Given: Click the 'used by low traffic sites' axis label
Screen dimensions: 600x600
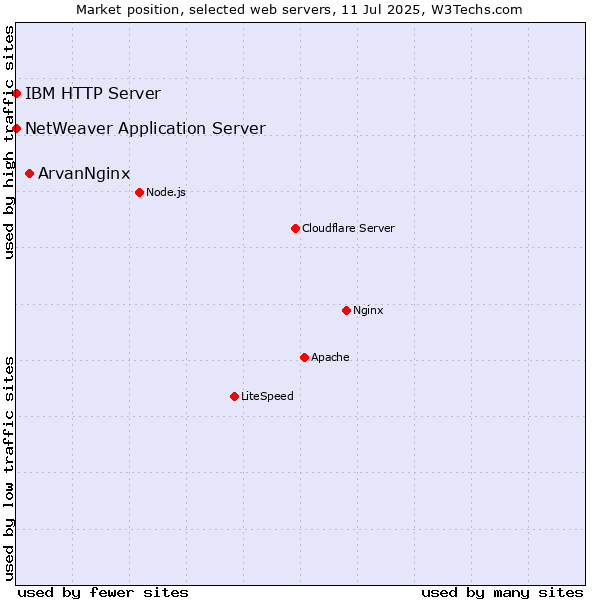Looking at the screenshot, I should click(x=9, y=469).
